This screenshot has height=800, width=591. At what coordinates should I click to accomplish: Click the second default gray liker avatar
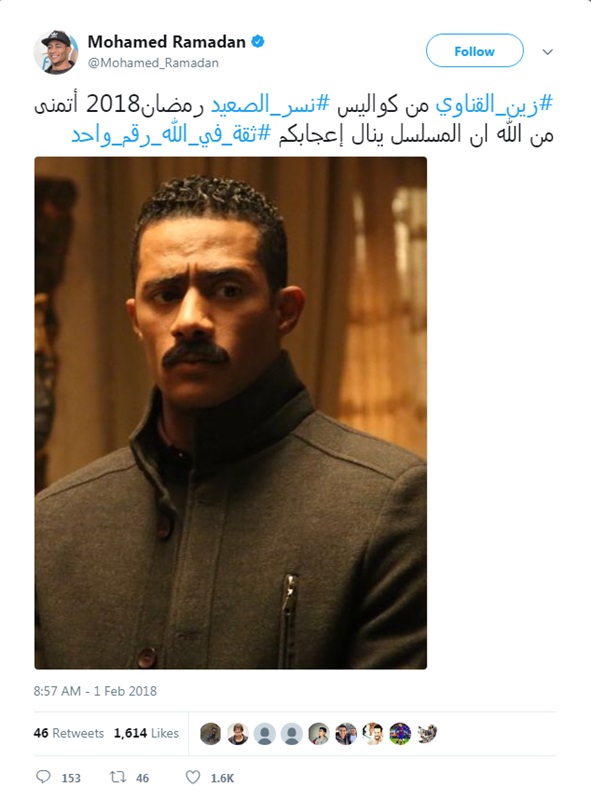[x=291, y=734]
